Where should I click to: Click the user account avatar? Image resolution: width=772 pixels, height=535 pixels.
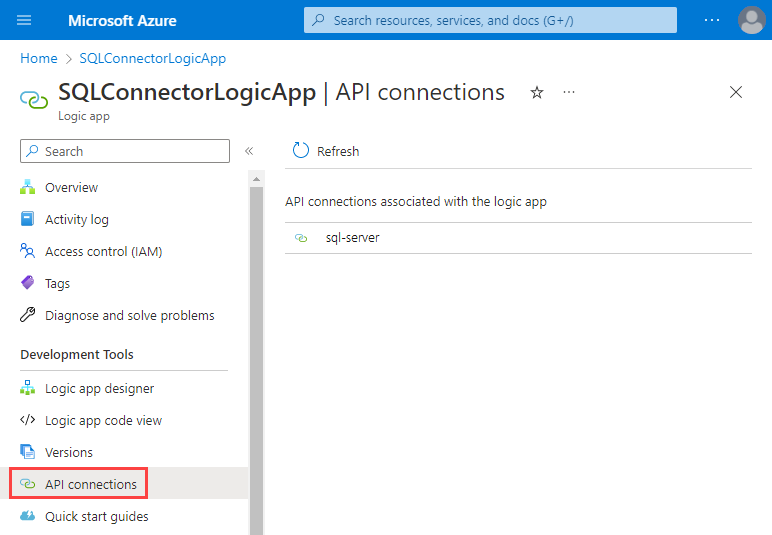pyautogui.click(x=751, y=20)
